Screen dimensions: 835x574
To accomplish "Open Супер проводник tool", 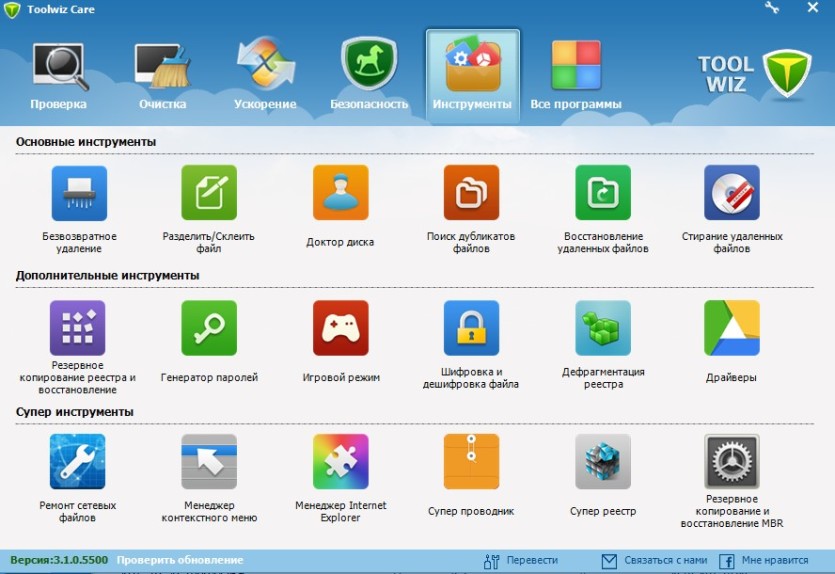I will (471, 462).
